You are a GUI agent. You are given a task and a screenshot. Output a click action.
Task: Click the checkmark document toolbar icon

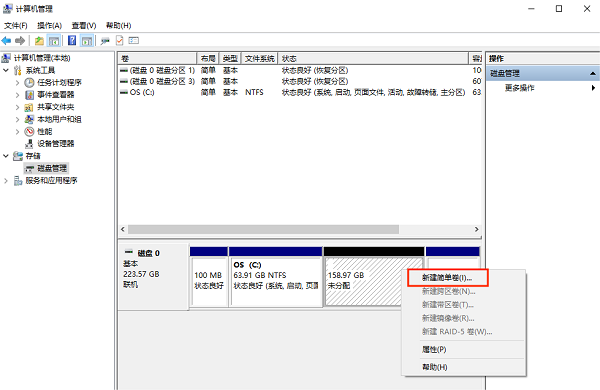119,41
